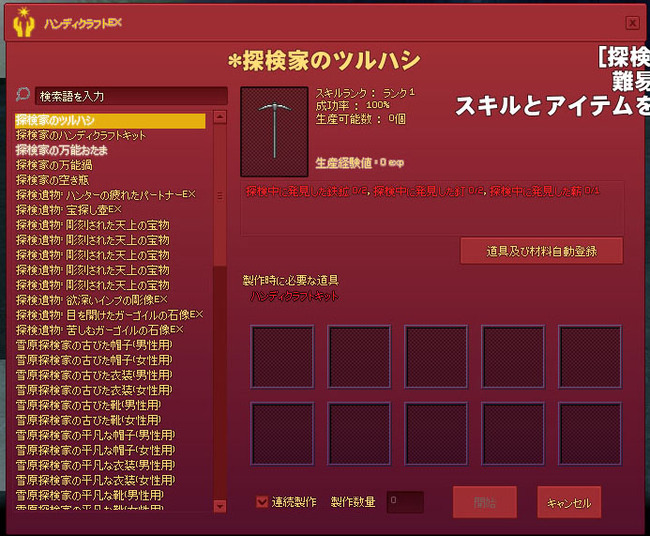Click the bottom-right empty material slot
This screenshot has width=650, height=536.
pyautogui.click(x=590, y=434)
